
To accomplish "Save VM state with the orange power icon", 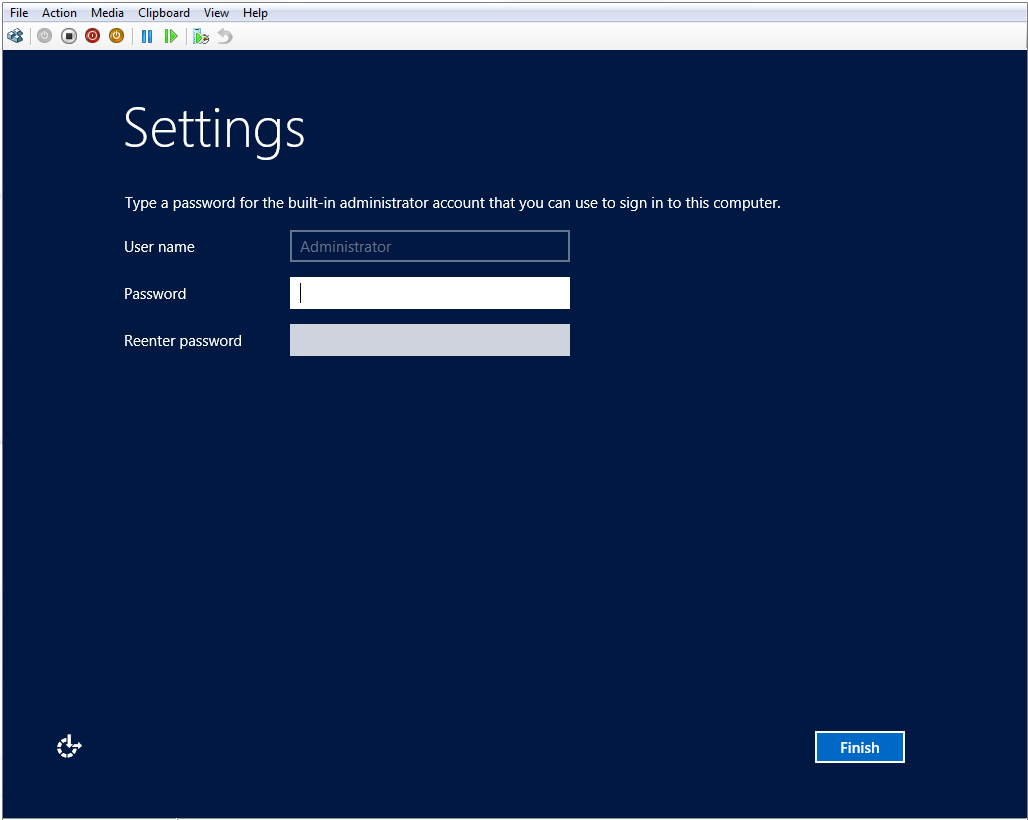I will tap(116, 36).
